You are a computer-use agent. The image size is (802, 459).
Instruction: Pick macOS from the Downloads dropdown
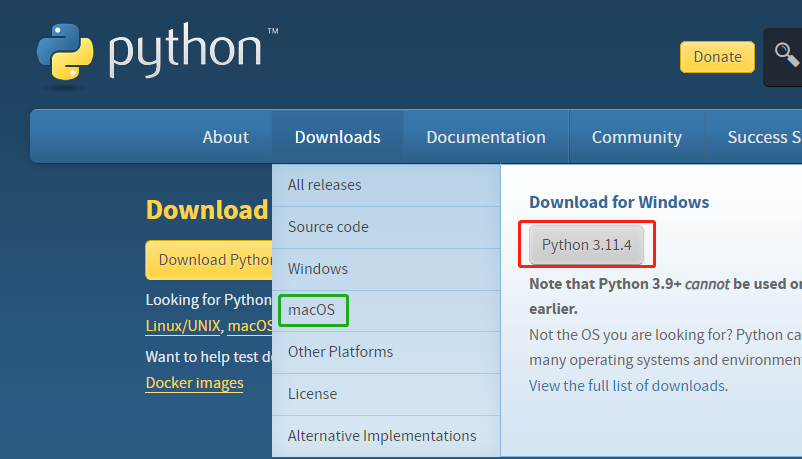coord(314,310)
